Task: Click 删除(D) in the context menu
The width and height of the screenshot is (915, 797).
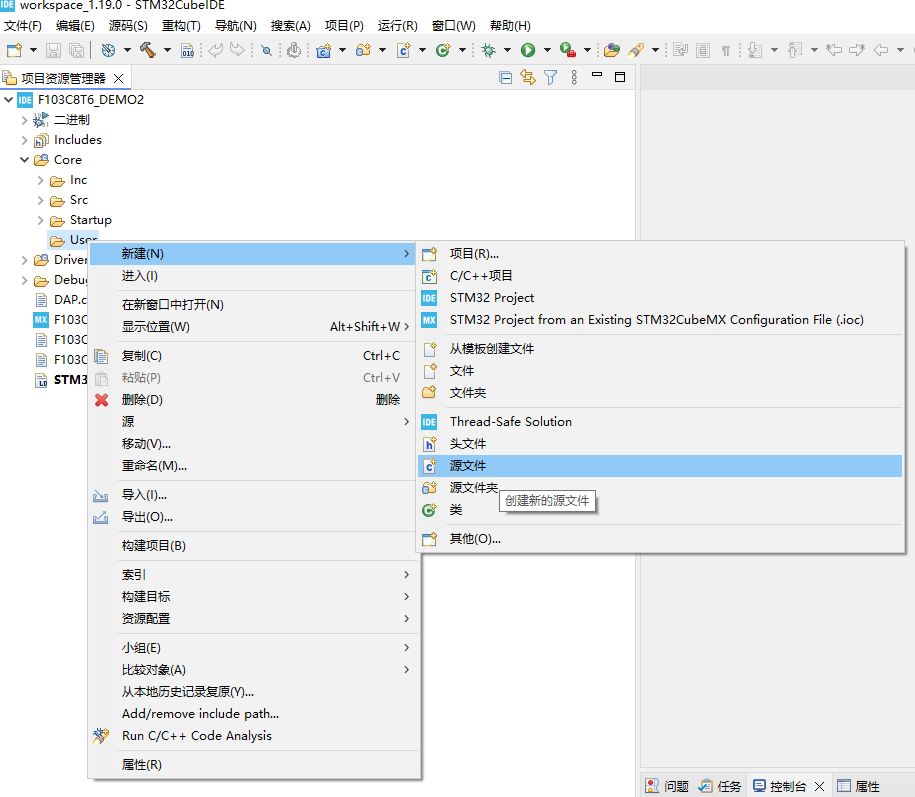Action: click(x=254, y=400)
